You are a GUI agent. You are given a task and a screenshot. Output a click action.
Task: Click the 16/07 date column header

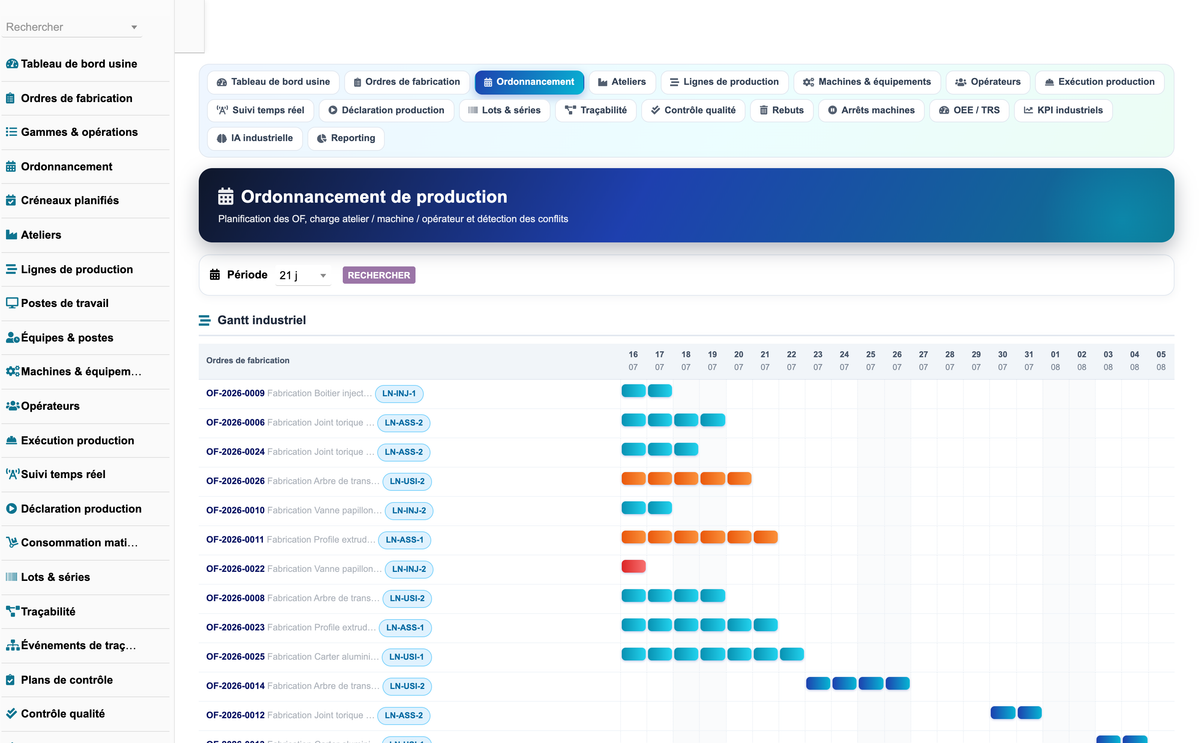(633, 361)
